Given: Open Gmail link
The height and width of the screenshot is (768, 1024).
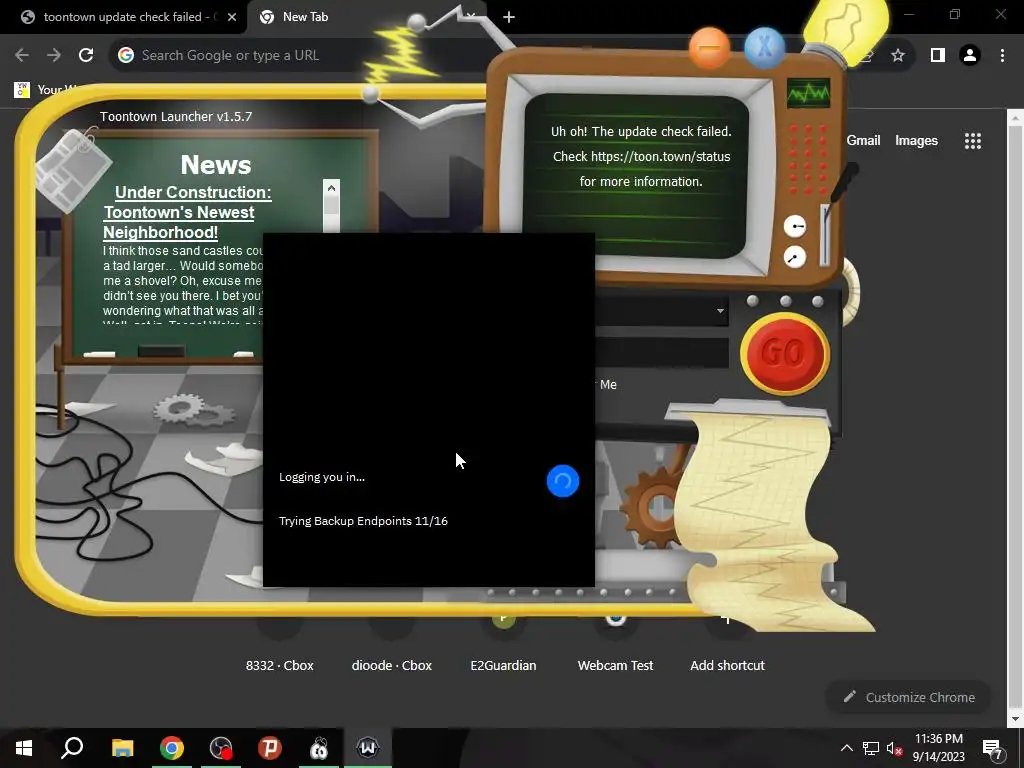Looking at the screenshot, I should 863,140.
